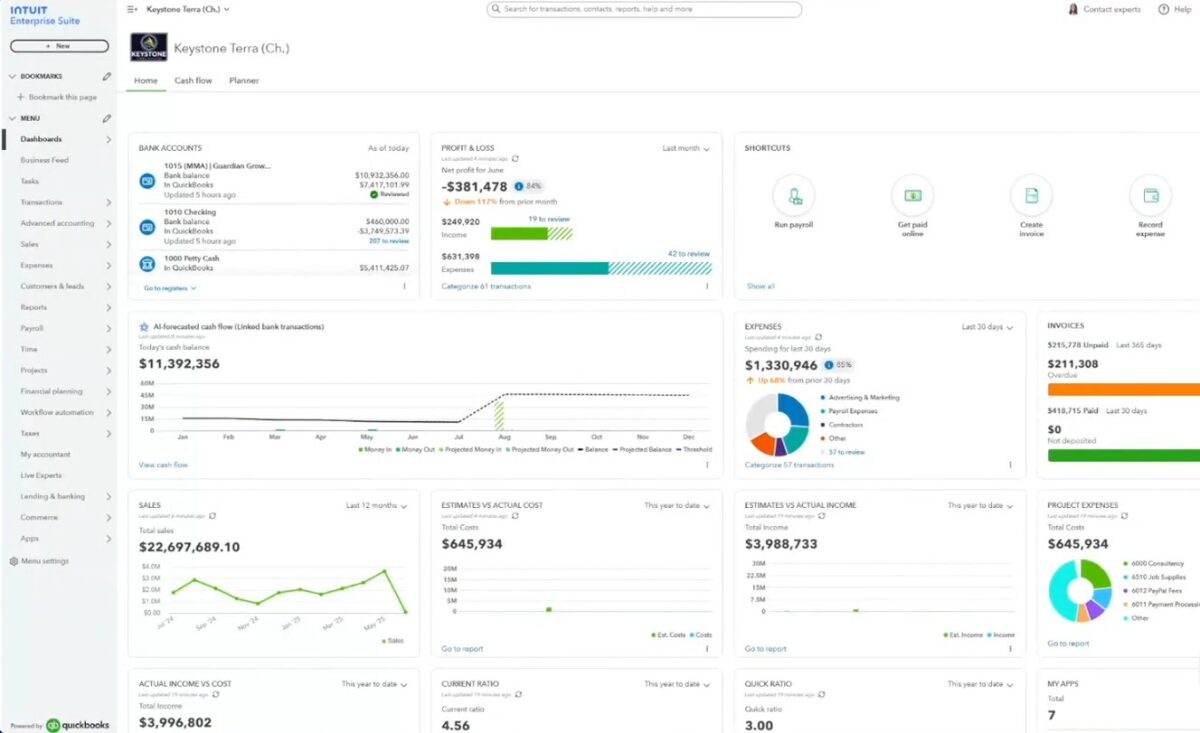This screenshot has width=1200, height=733.
Task: Open the Keystone Terra company switcher dropdown
Action: point(188,9)
